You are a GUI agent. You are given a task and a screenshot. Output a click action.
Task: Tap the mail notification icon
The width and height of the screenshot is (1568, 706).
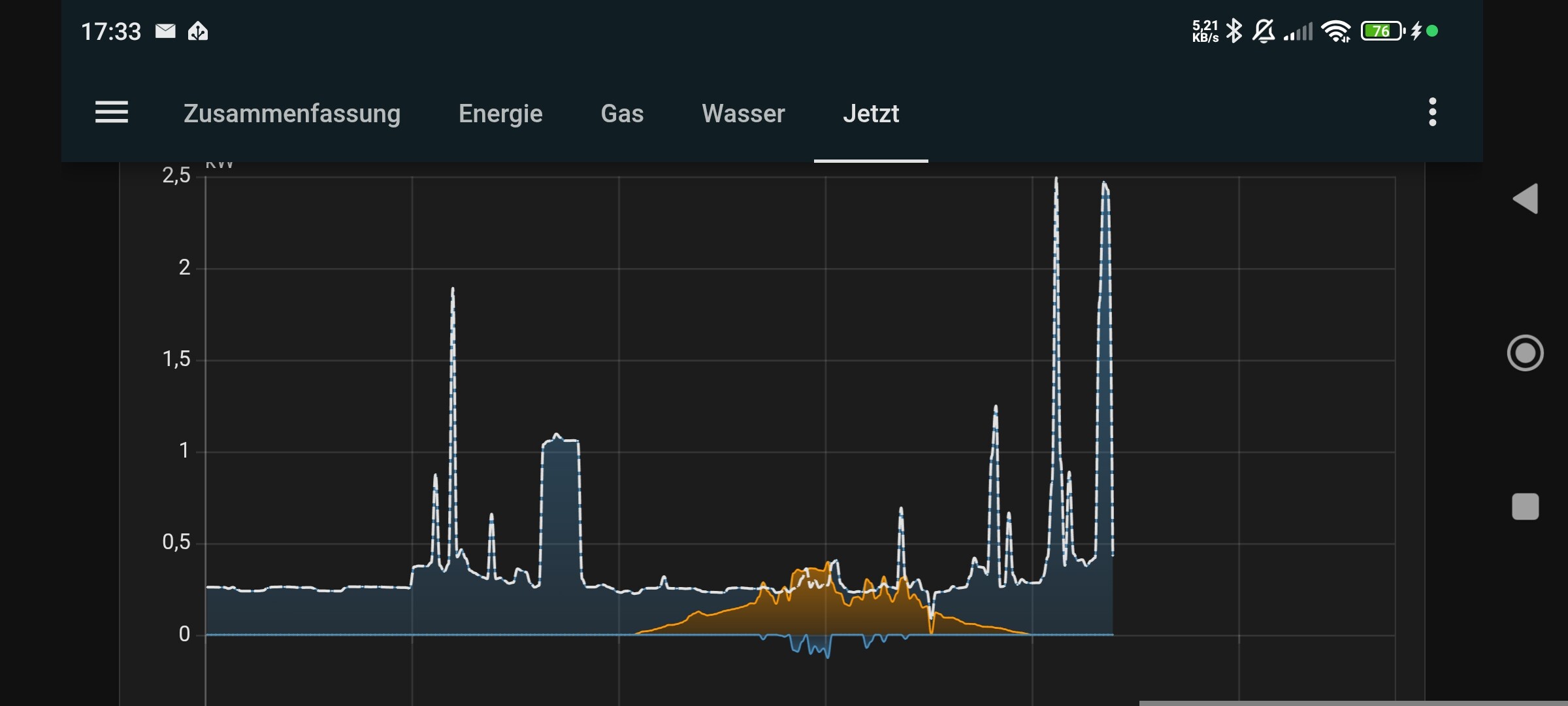(165, 31)
